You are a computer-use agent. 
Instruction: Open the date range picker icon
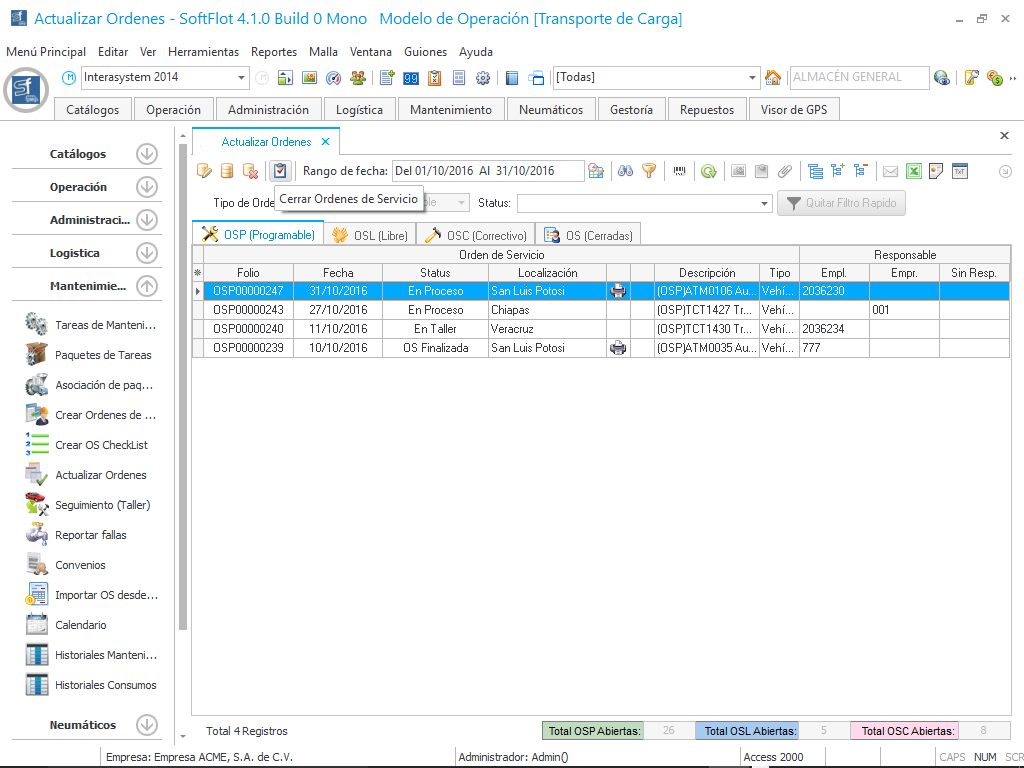point(596,171)
